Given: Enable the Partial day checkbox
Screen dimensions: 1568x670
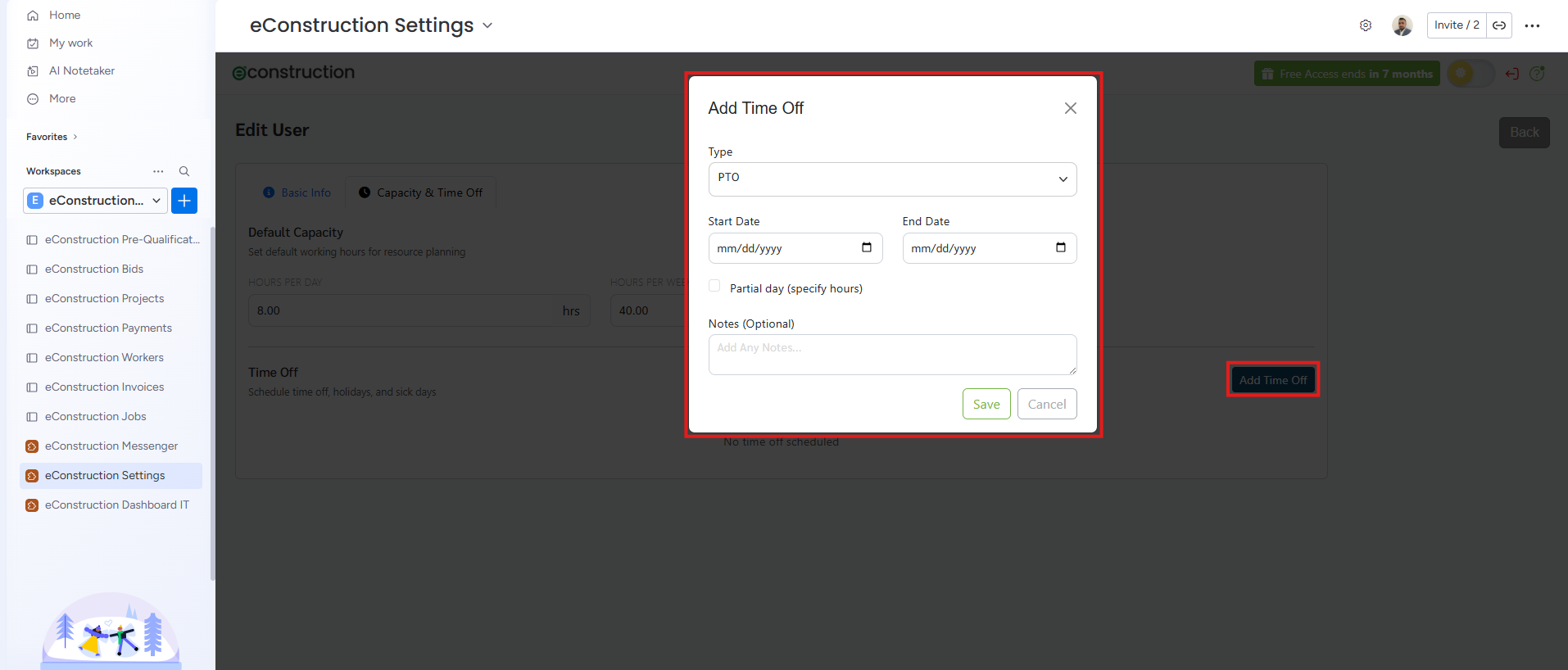Looking at the screenshot, I should coord(715,286).
